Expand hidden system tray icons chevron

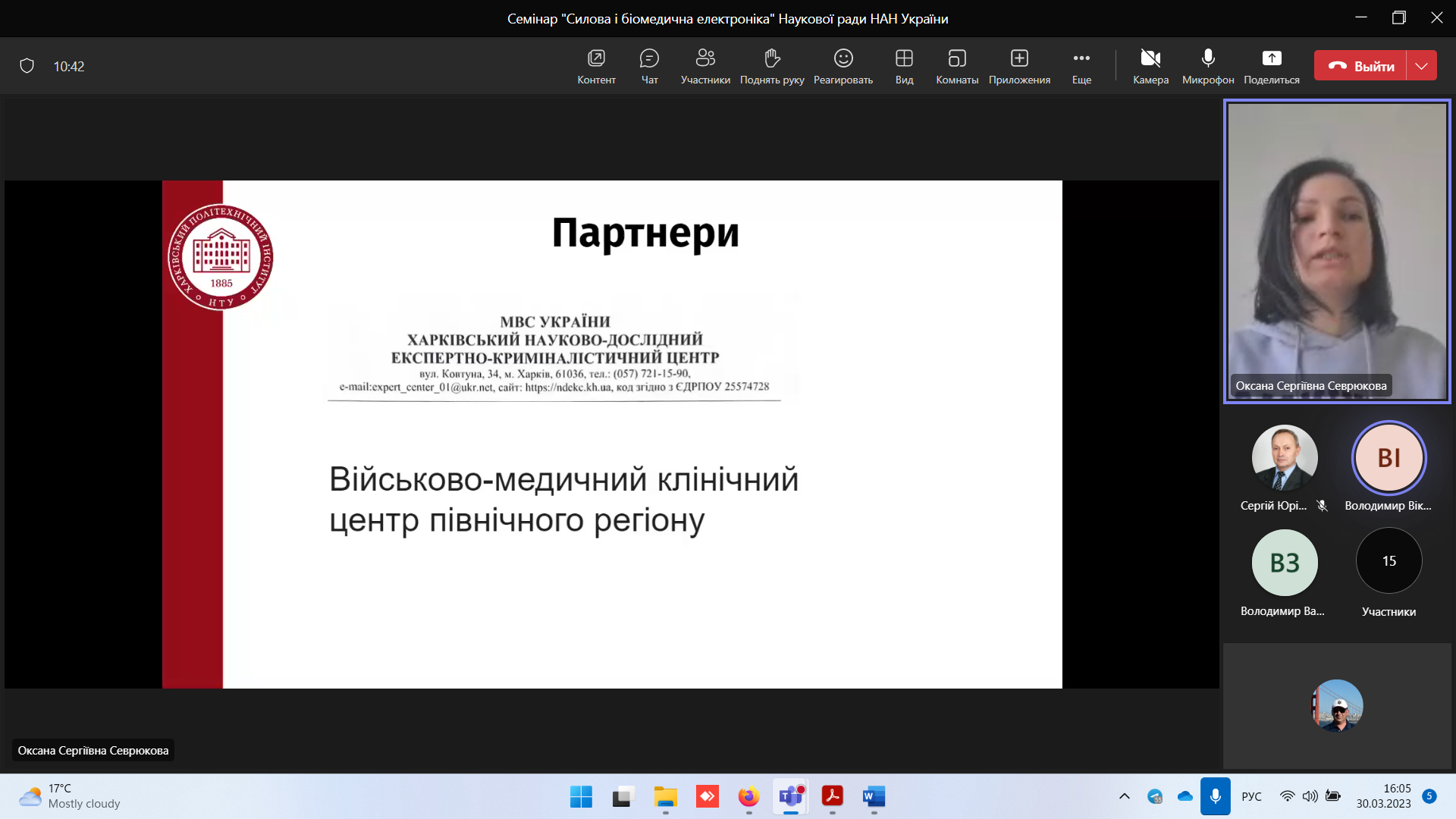pos(1125,796)
